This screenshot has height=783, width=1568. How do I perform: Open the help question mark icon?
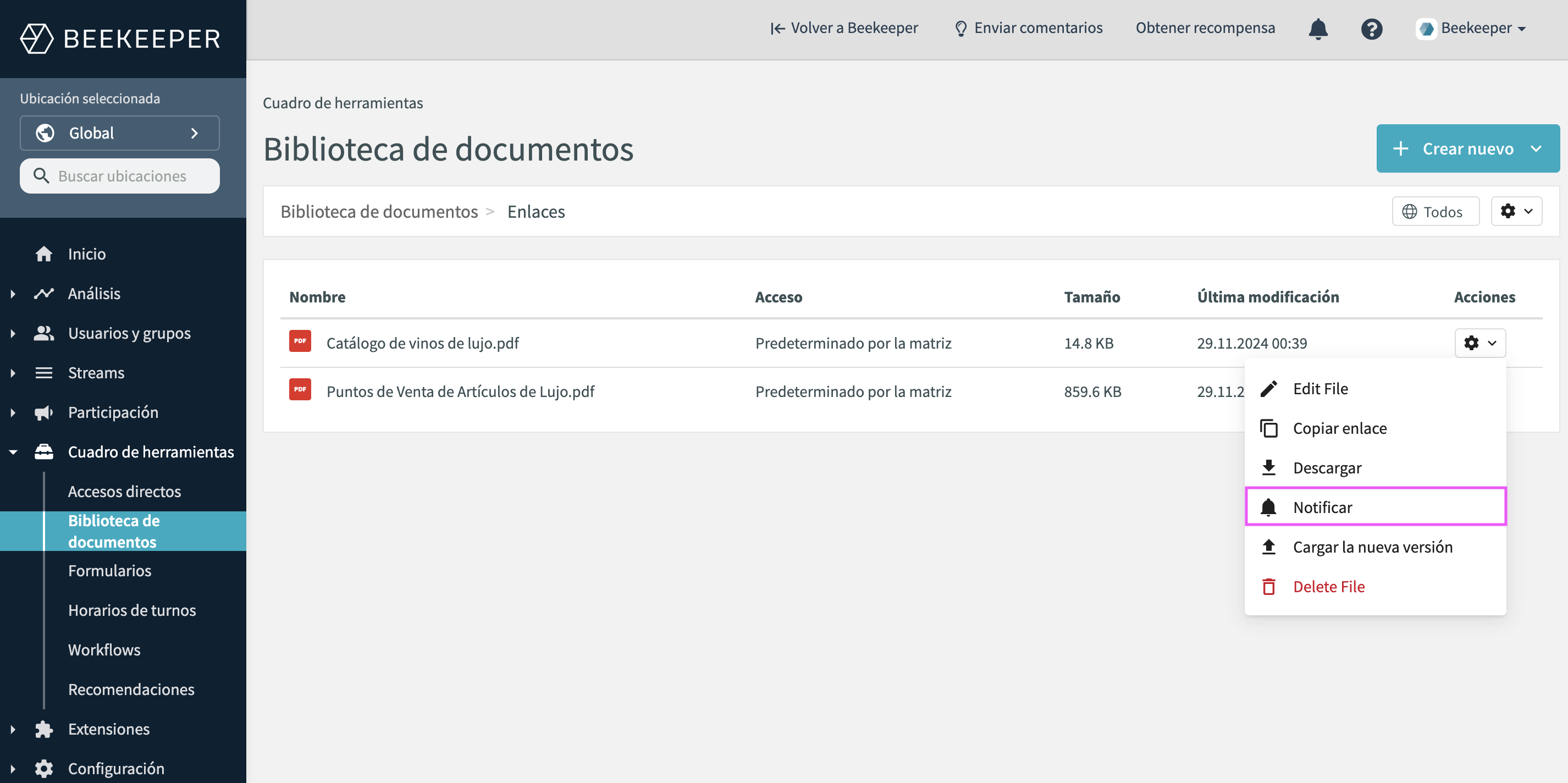1371,29
